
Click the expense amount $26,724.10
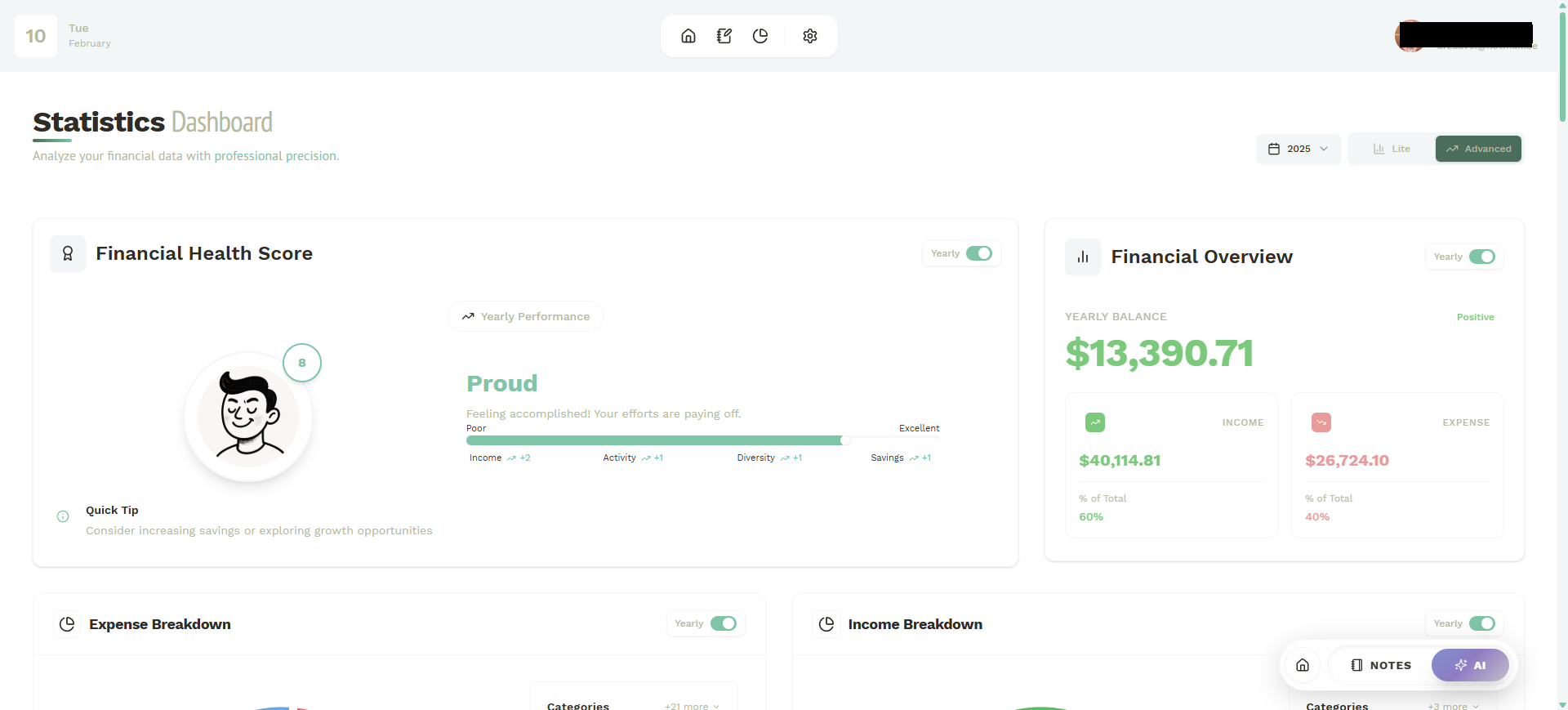tap(1347, 460)
